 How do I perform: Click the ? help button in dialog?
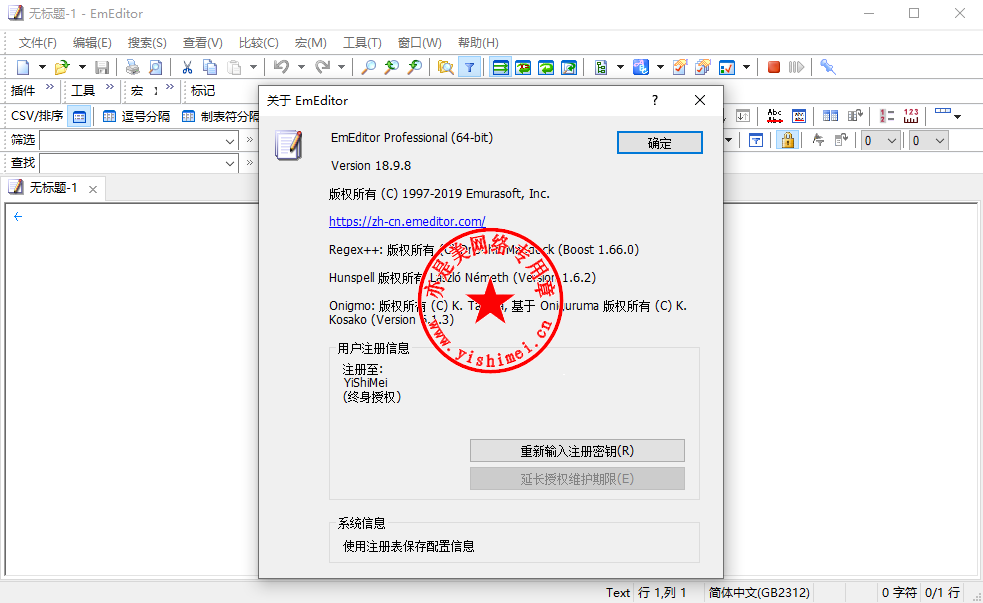[655, 100]
